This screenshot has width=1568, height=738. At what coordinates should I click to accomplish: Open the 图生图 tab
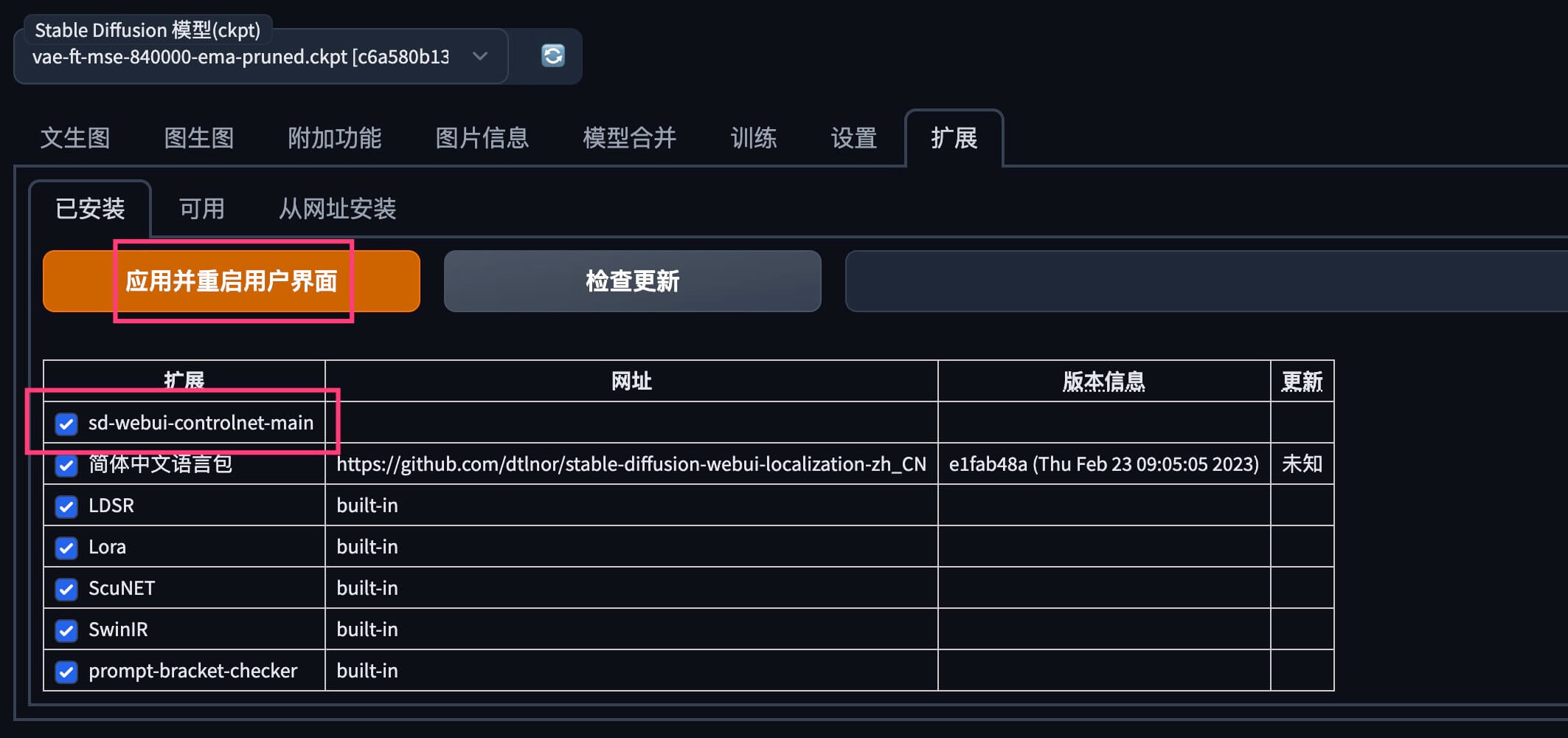[x=198, y=138]
